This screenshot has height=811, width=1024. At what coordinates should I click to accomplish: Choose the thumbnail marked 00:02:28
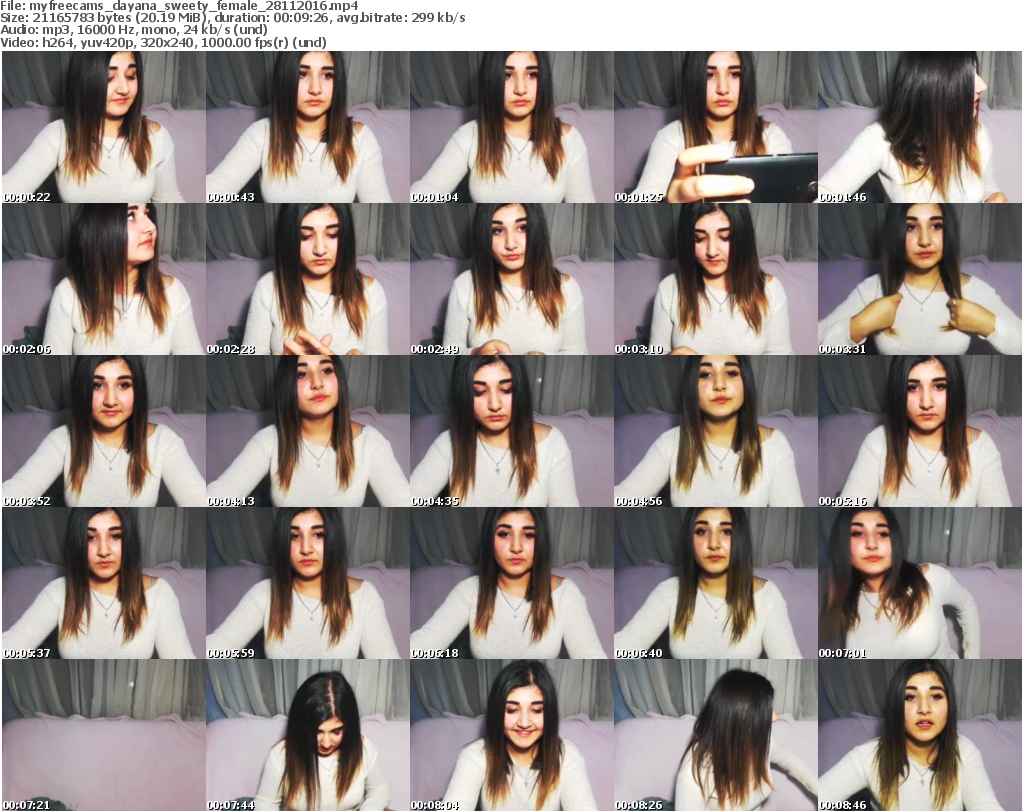coord(308,279)
